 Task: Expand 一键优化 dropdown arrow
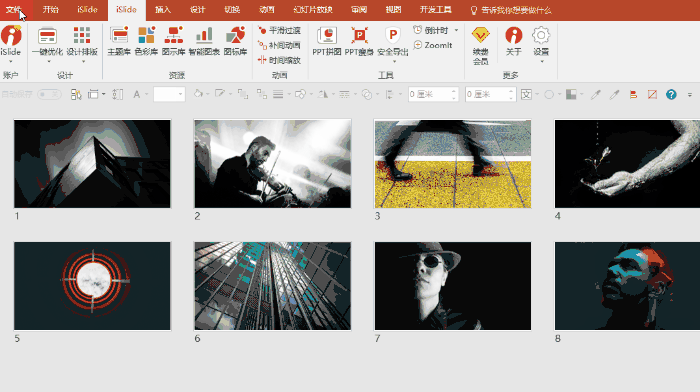(49, 62)
